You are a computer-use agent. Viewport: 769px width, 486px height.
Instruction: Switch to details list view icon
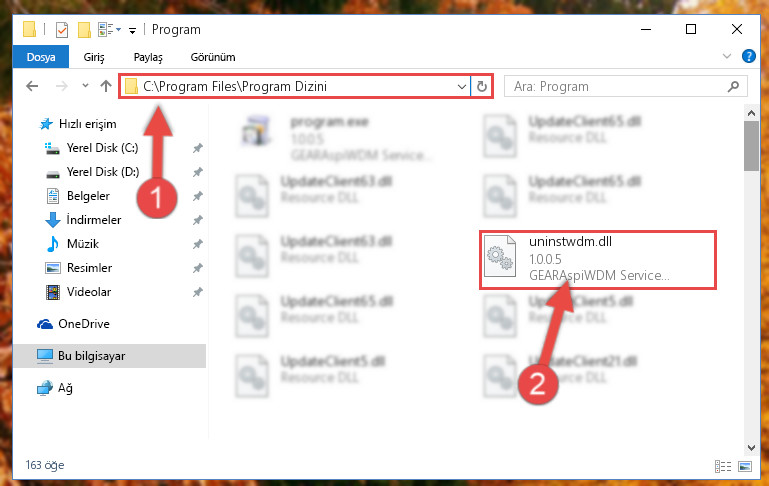click(723, 466)
